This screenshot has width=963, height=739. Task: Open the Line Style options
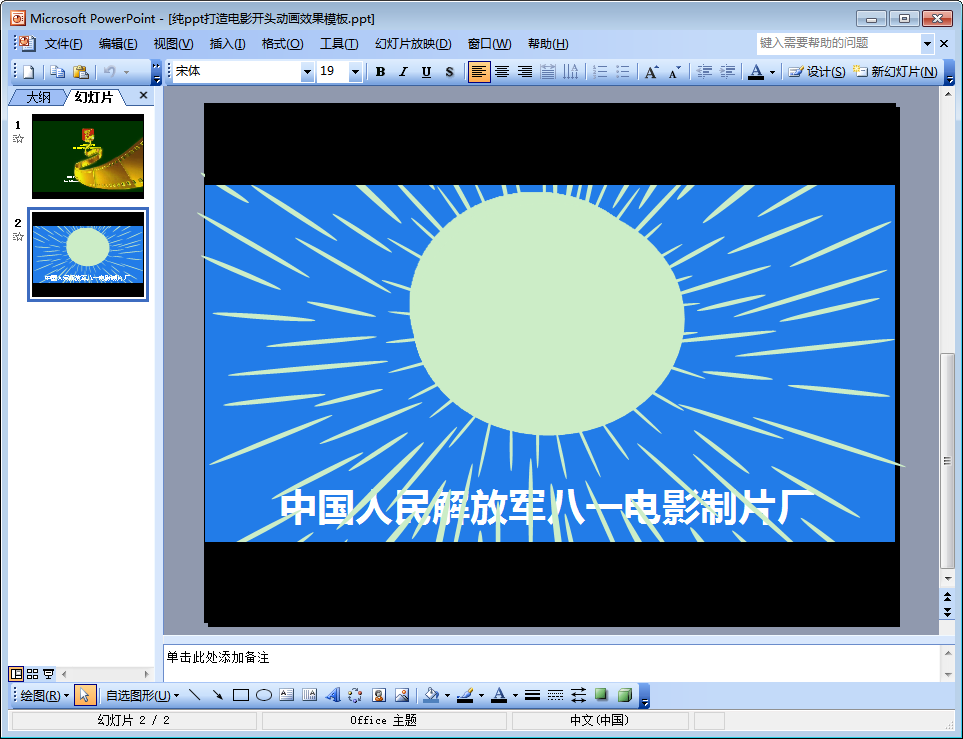tap(532, 695)
